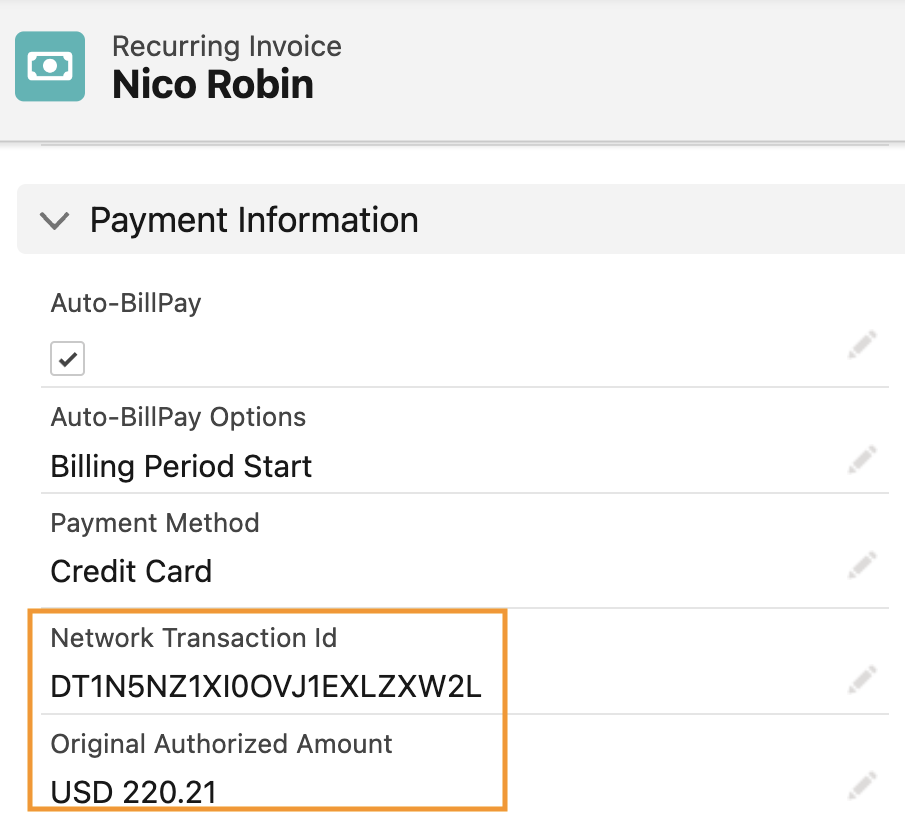Image resolution: width=905 pixels, height=818 pixels.
Task: Click the USD 220.21 amount value
Action: click(x=134, y=793)
